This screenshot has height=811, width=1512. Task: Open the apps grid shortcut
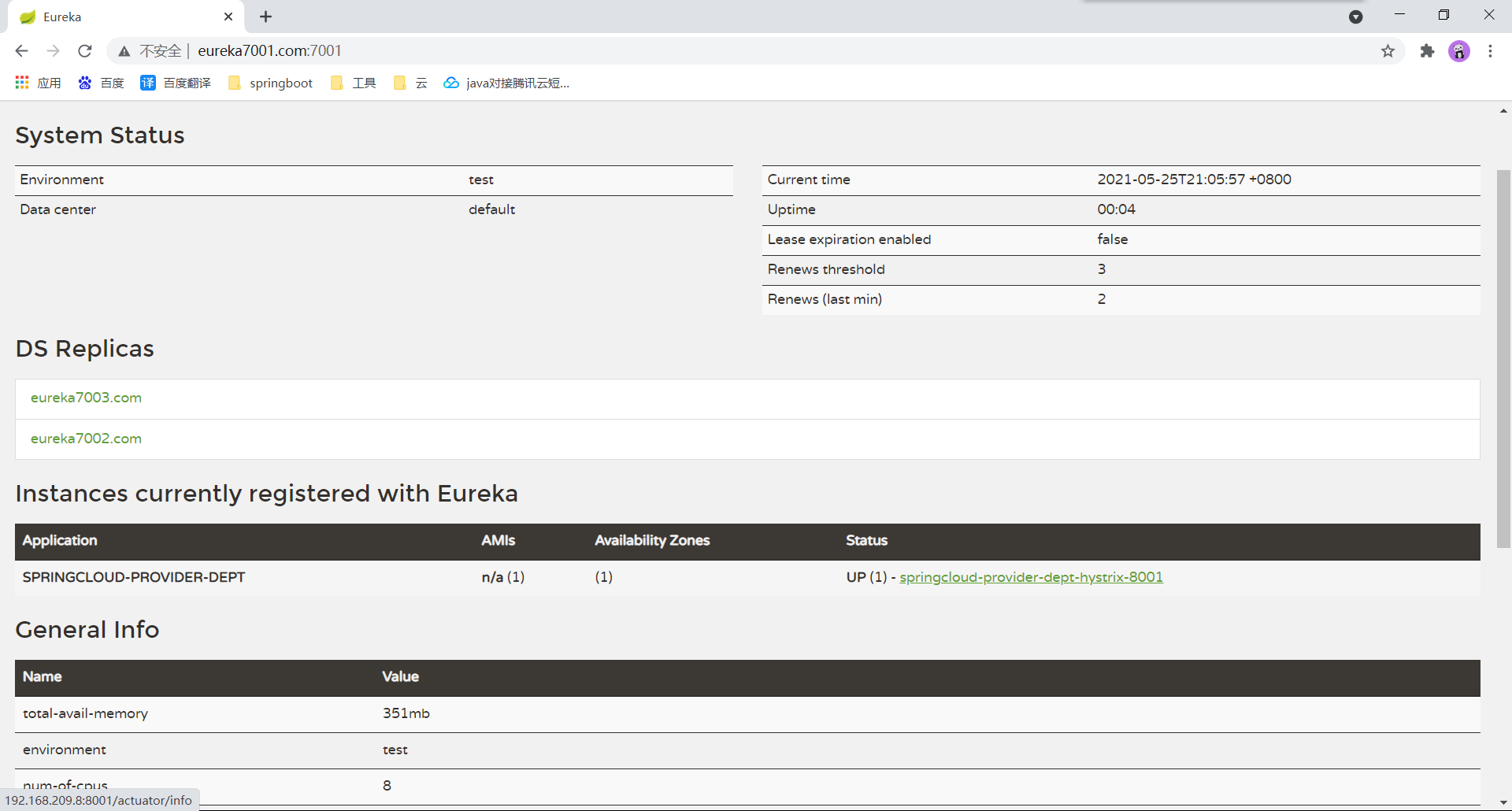pos(22,83)
